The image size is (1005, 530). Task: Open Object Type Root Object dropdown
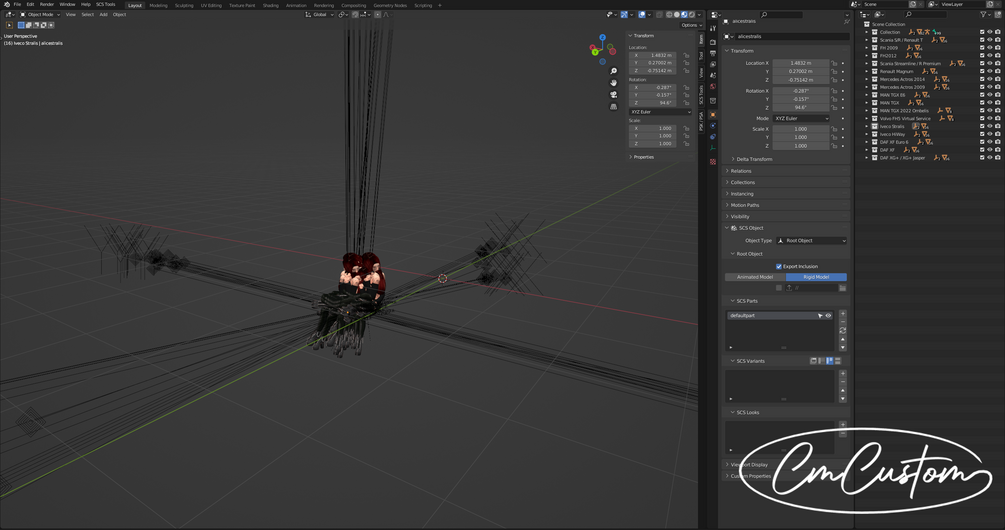(x=811, y=241)
